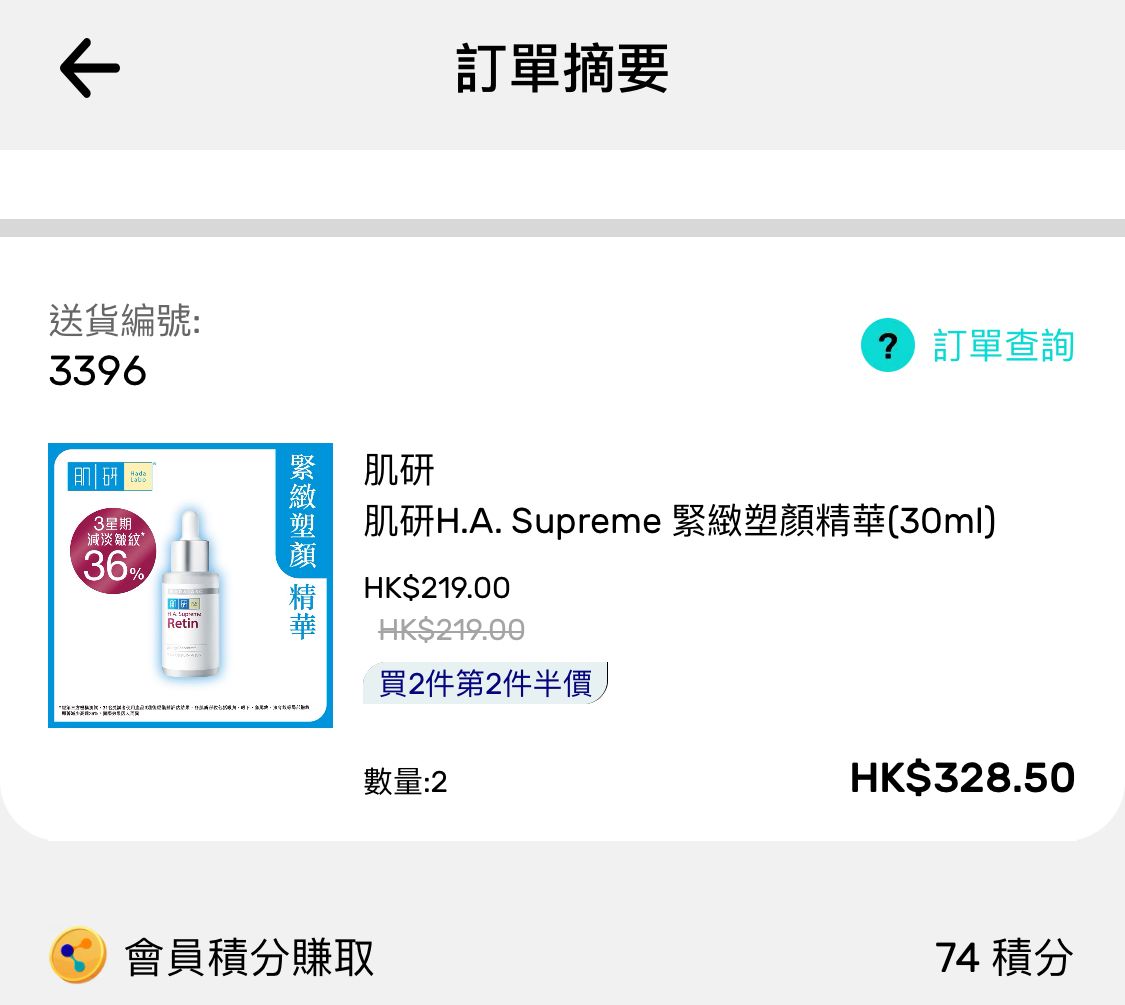Open the 訂單查詢 order inquiry link

click(x=1002, y=344)
